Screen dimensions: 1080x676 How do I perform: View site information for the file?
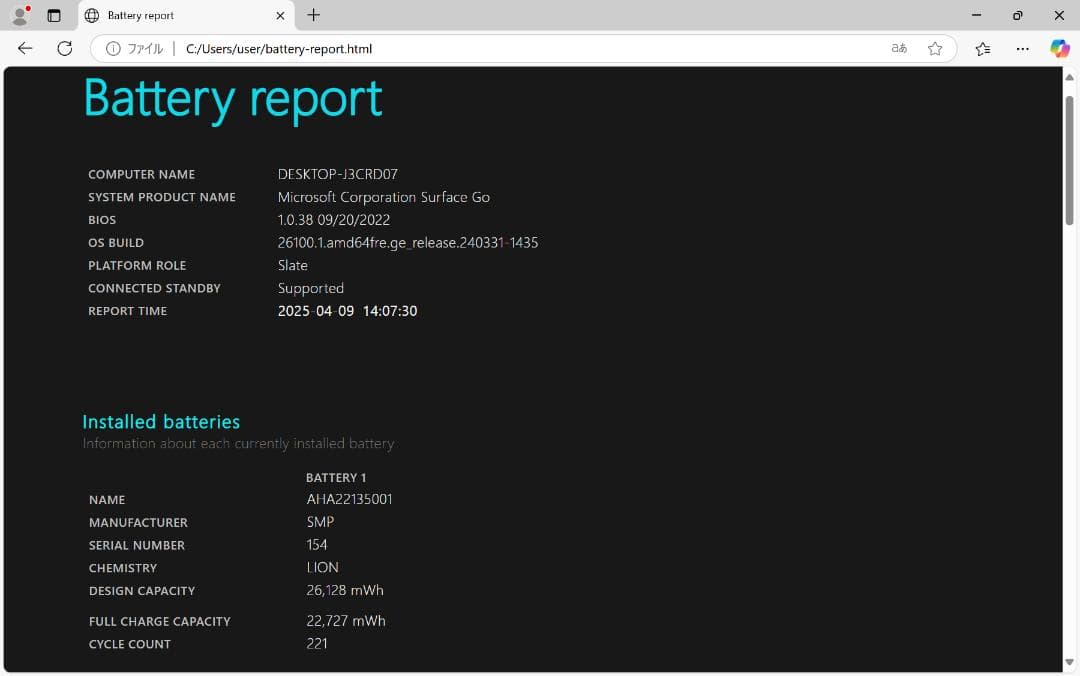pos(135,48)
